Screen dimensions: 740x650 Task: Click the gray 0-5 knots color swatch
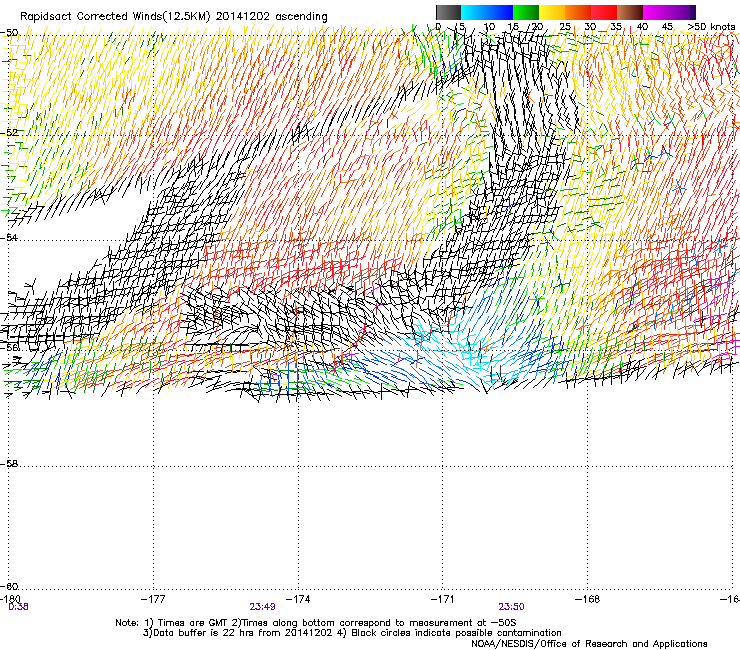point(448,12)
